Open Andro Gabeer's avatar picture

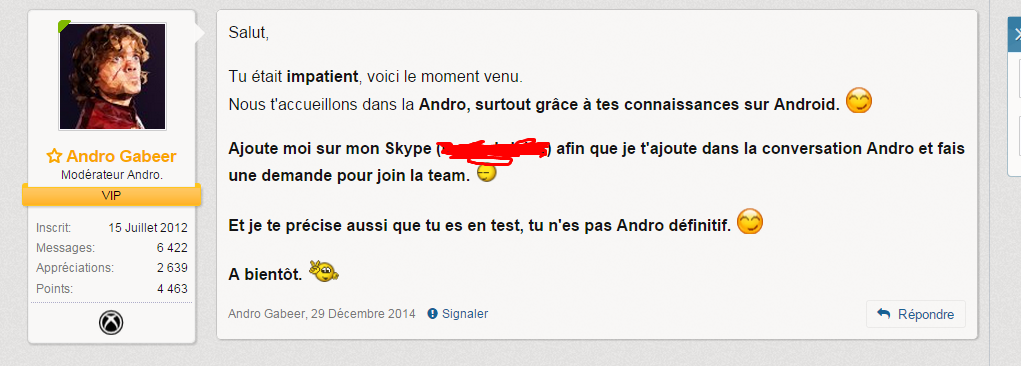click(x=113, y=76)
